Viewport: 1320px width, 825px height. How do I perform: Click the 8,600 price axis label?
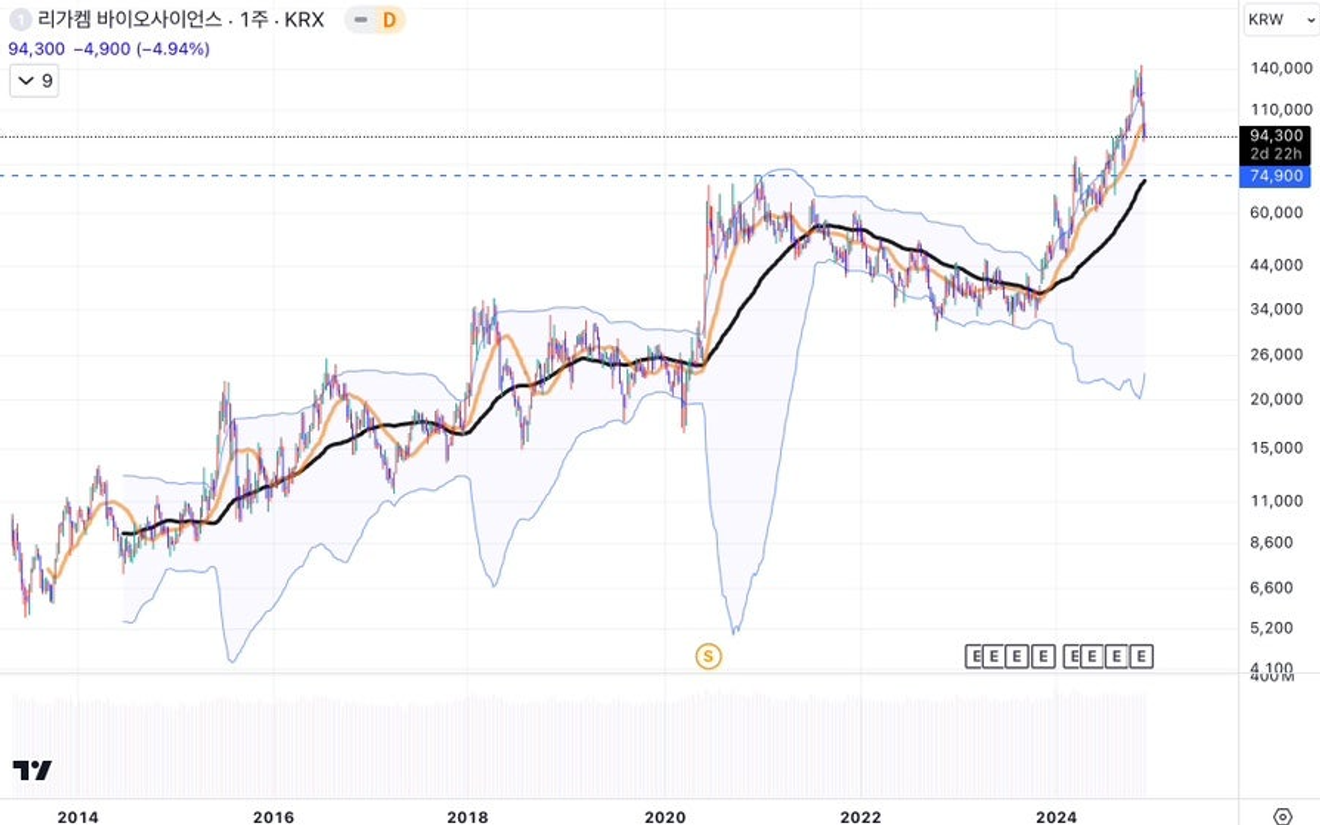1271,542
